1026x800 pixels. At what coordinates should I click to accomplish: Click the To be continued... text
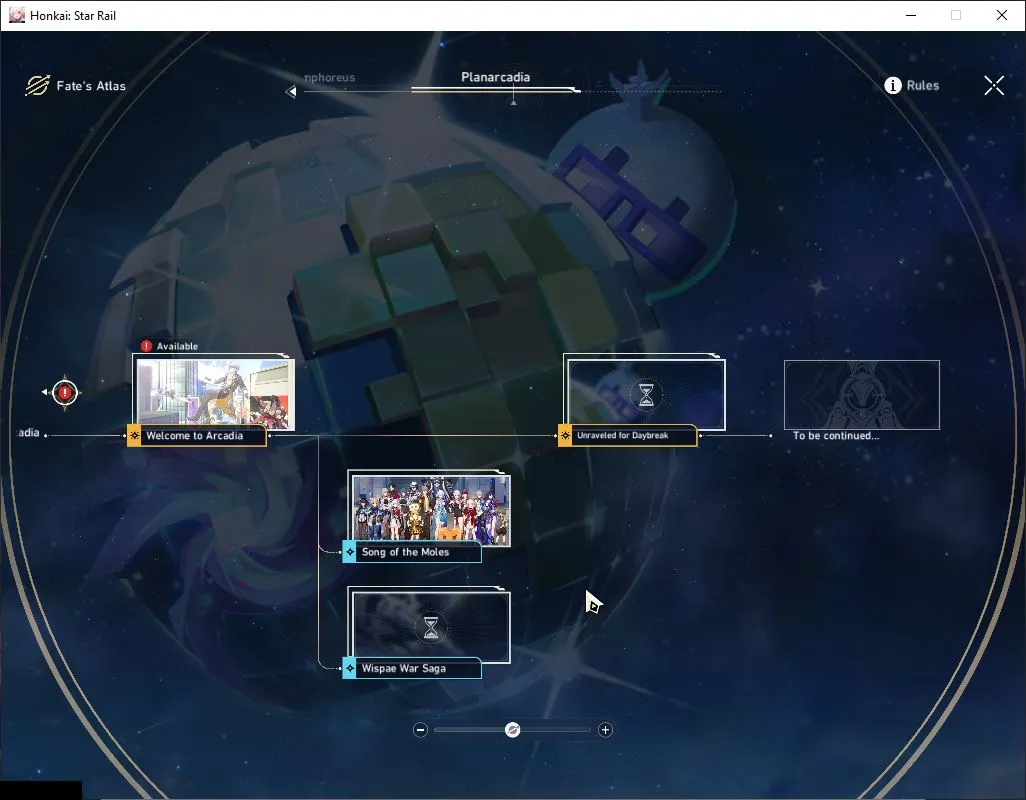[836, 436]
